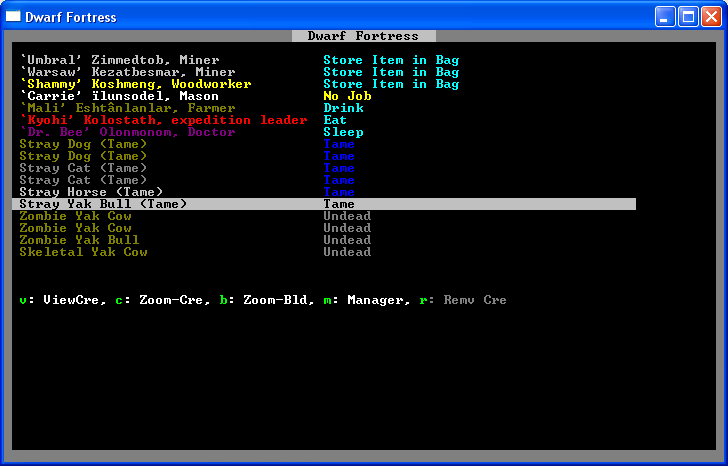Click the 'Drink' job status

pos(344,109)
